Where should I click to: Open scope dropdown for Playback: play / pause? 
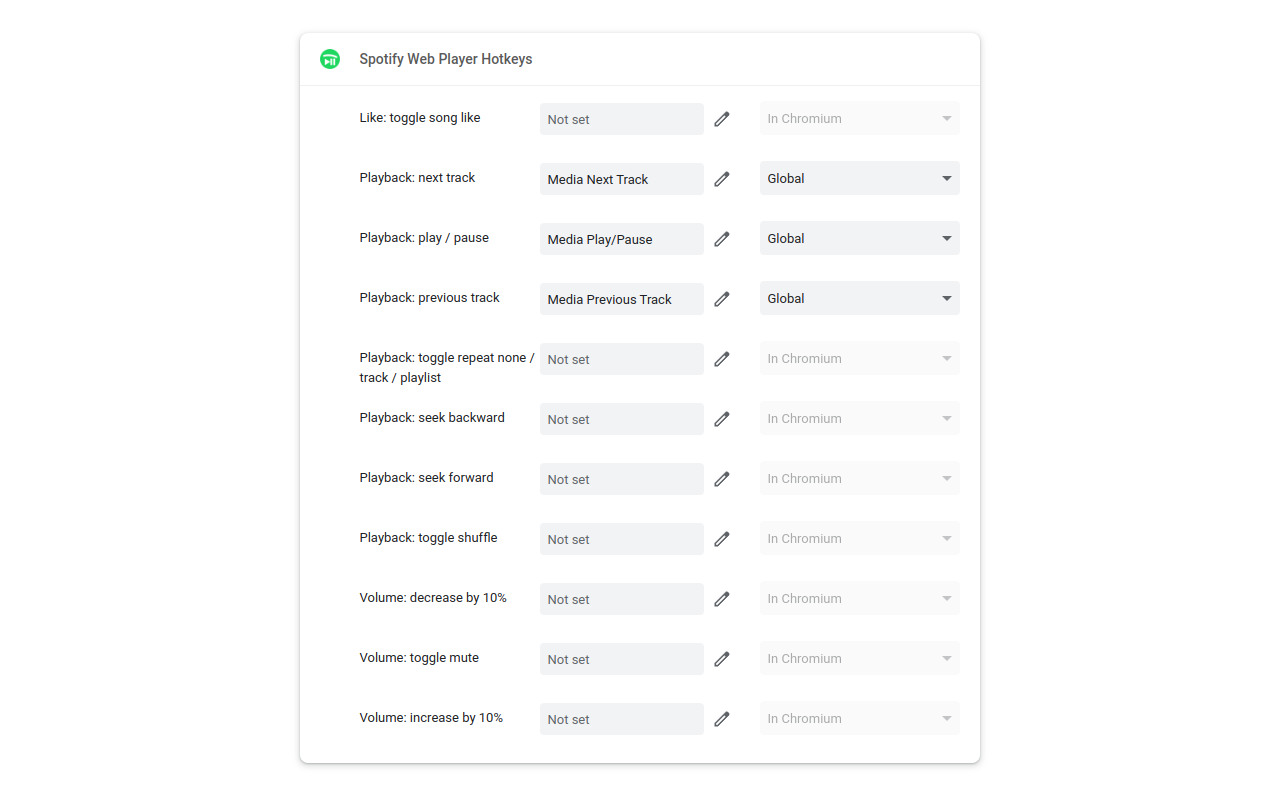[x=860, y=238]
